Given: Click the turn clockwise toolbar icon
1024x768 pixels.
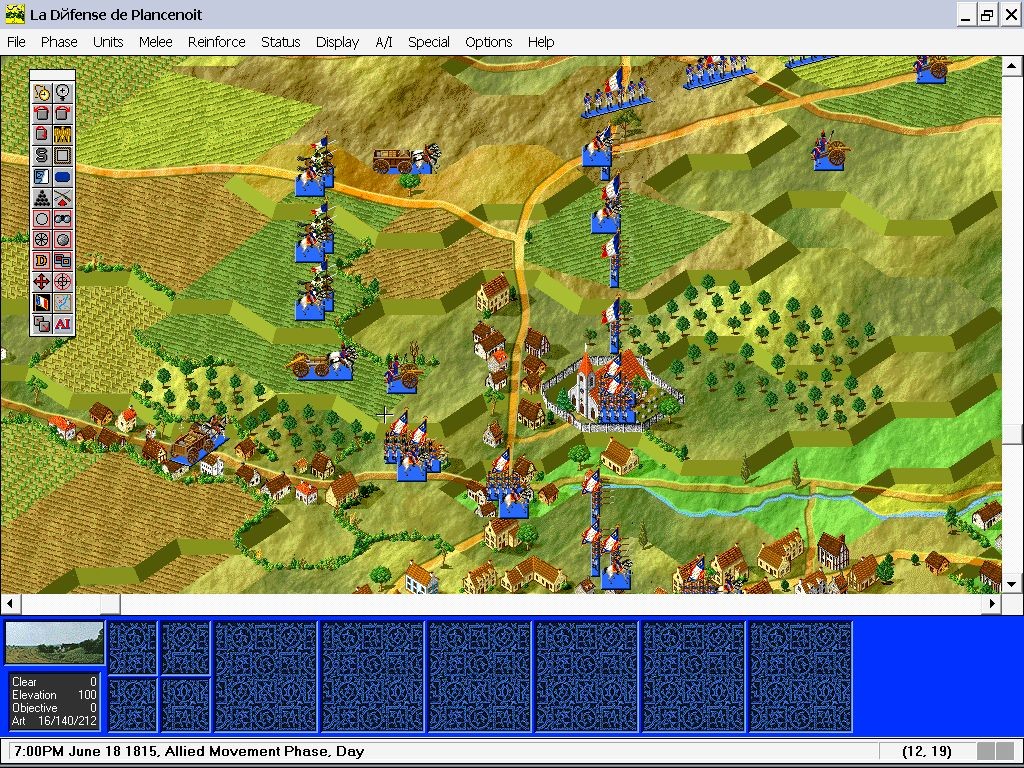Looking at the screenshot, I should coord(63,114).
